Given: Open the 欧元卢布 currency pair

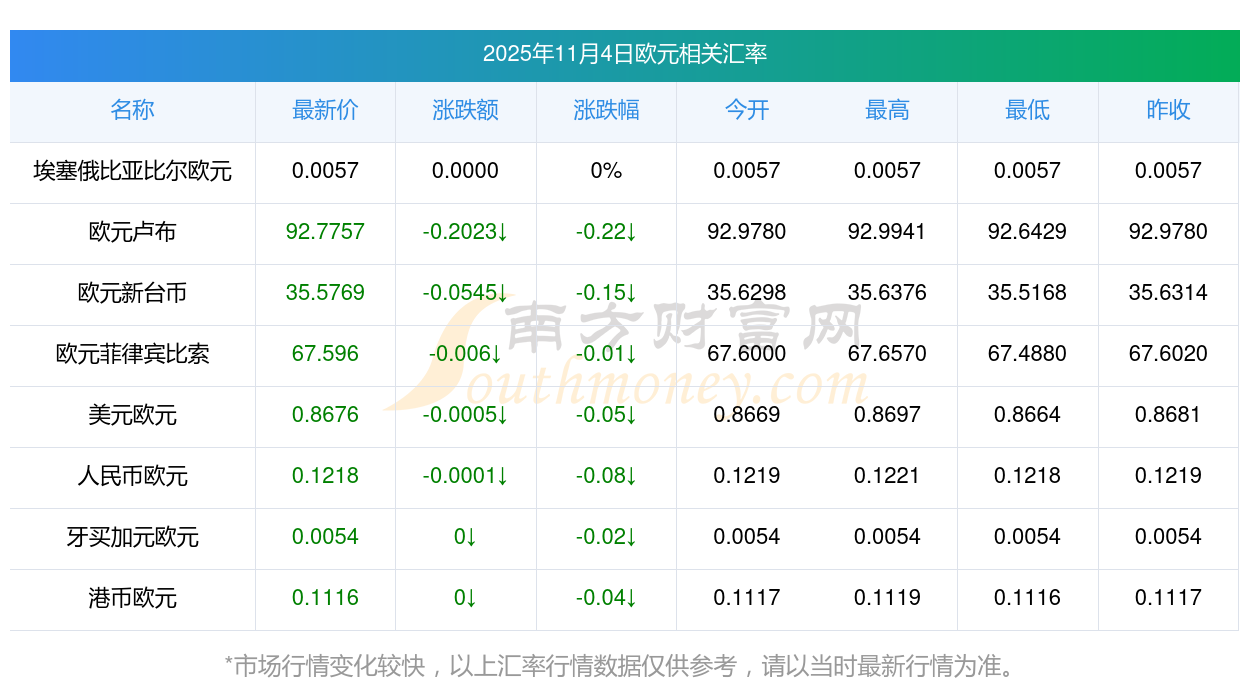Looking at the screenshot, I should click(x=132, y=233).
